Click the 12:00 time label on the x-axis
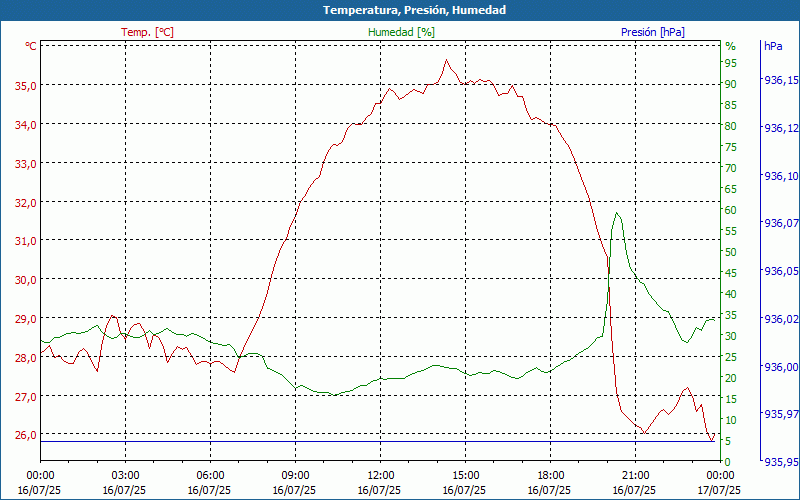Screen dimensions: 800x500 click(x=380, y=475)
